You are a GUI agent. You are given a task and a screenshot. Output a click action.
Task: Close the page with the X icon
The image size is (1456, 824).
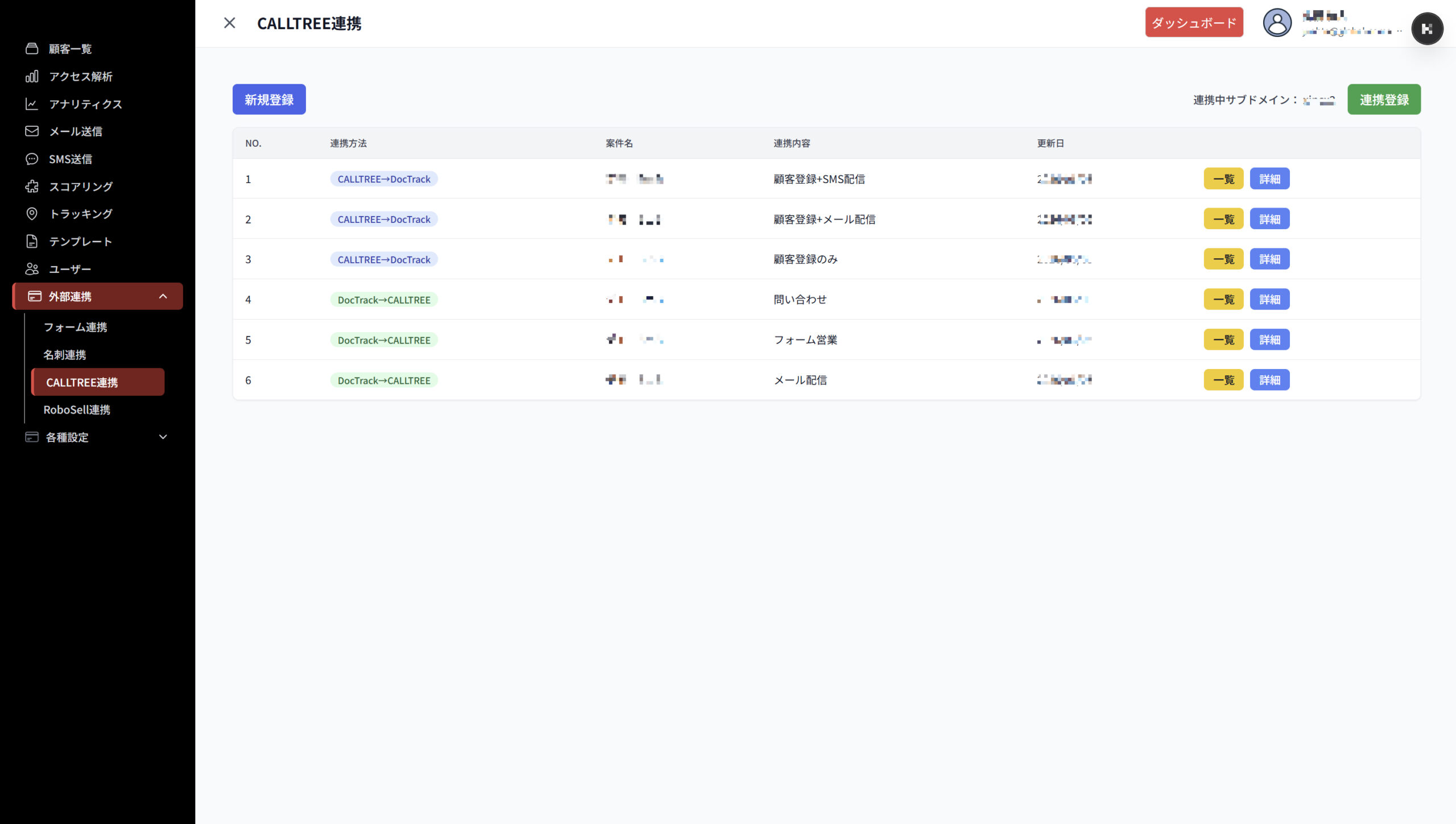[230, 23]
